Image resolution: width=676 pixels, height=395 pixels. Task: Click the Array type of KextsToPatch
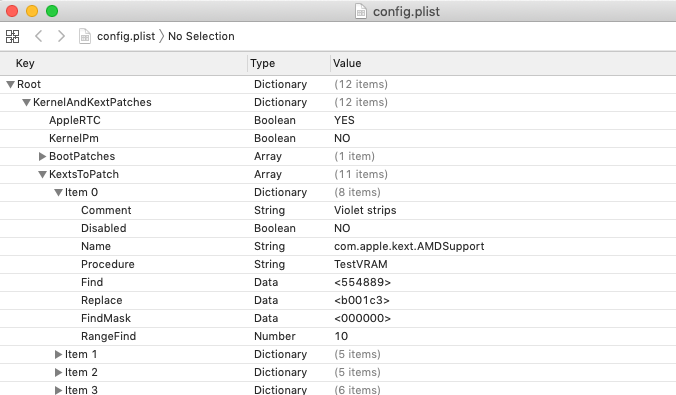pyautogui.click(x=268, y=175)
